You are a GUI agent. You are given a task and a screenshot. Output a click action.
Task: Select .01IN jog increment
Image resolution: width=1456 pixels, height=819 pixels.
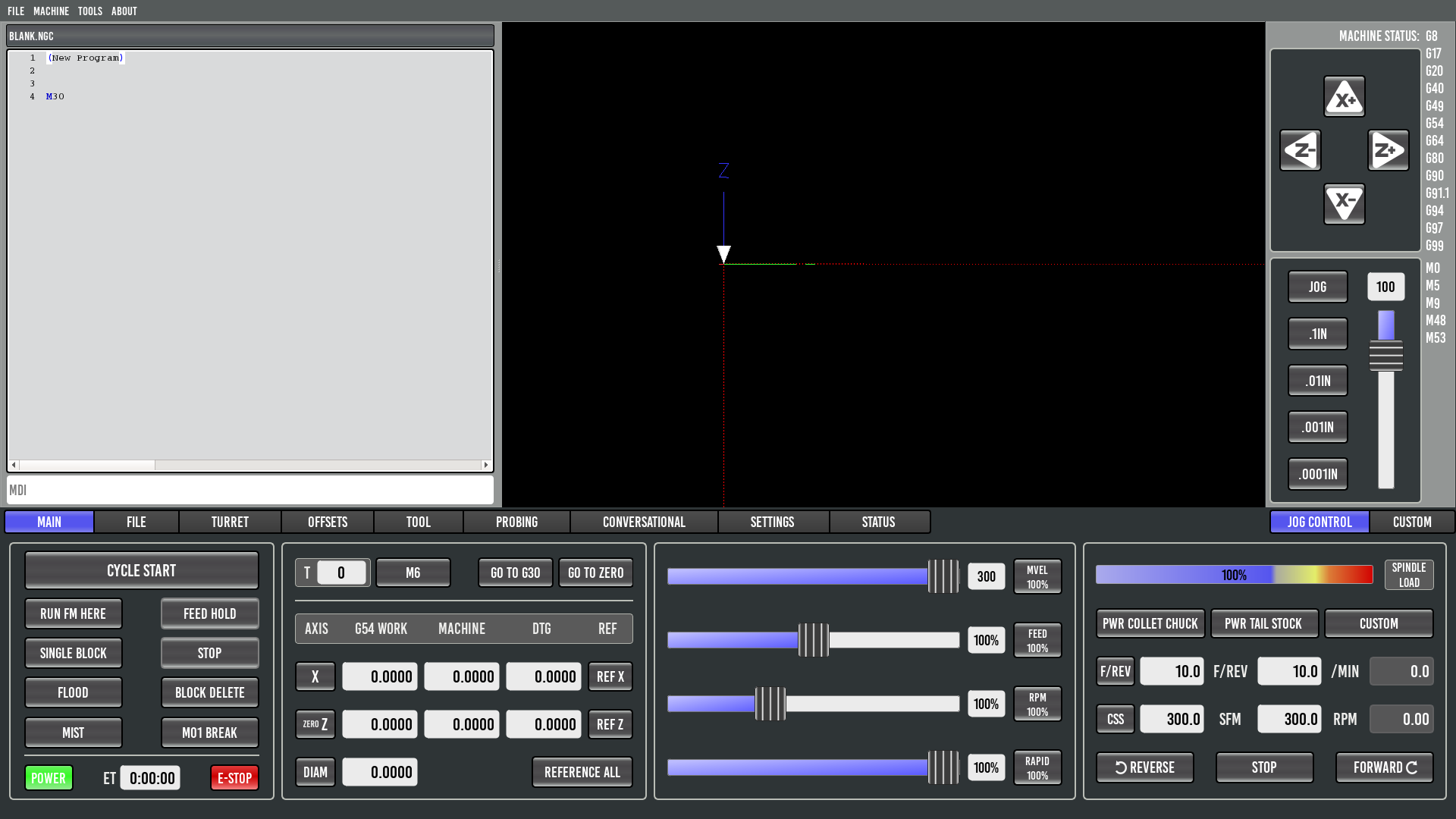click(x=1318, y=381)
